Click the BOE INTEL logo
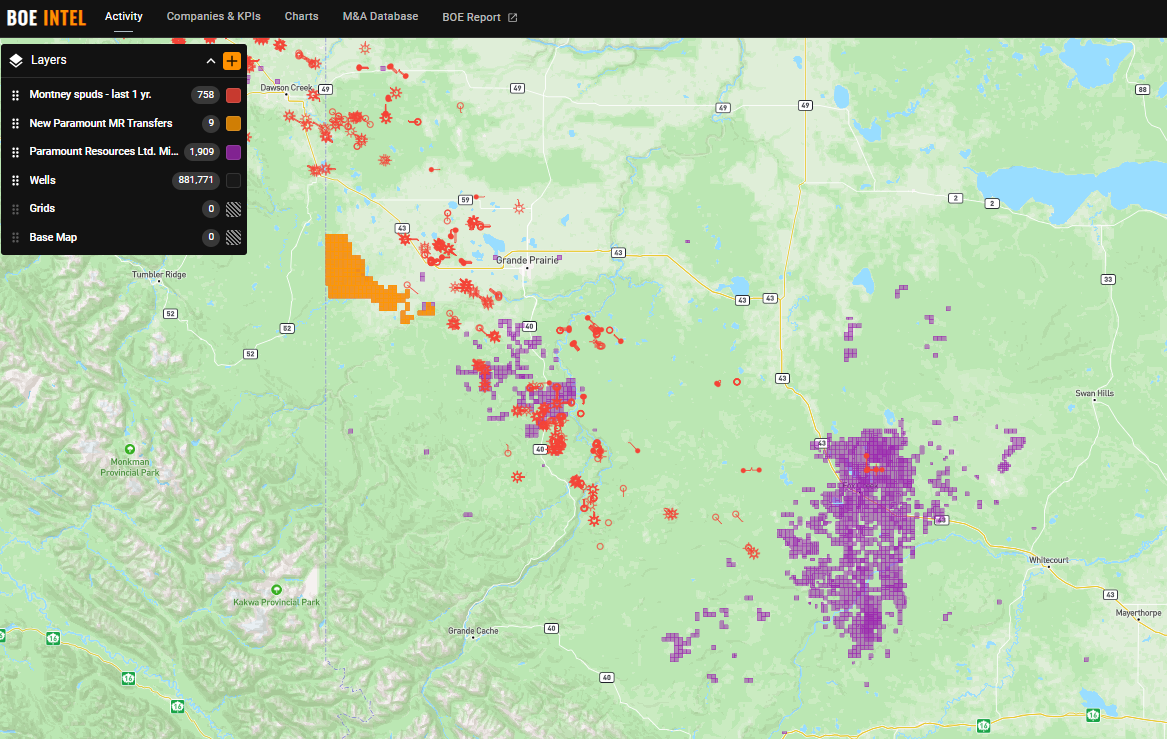This screenshot has width=1167, height=739. coord(46,17)
